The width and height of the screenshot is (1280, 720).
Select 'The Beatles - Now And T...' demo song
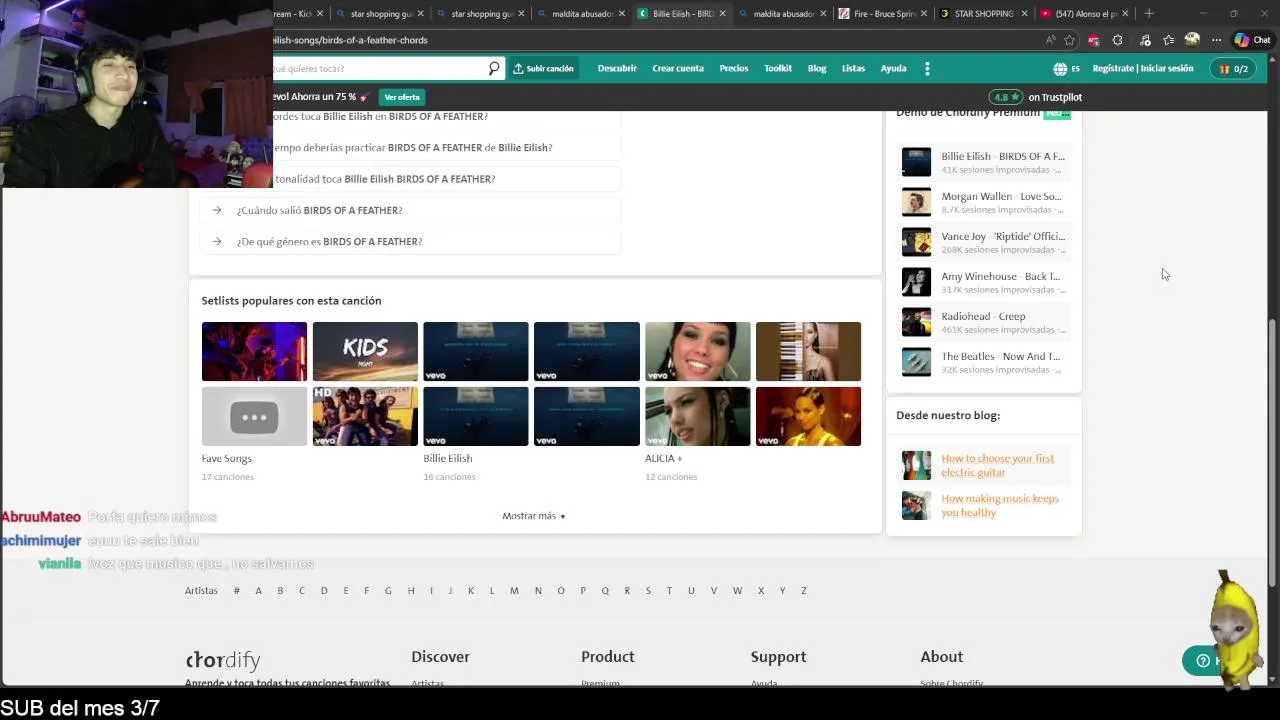(x=984, y=362)
